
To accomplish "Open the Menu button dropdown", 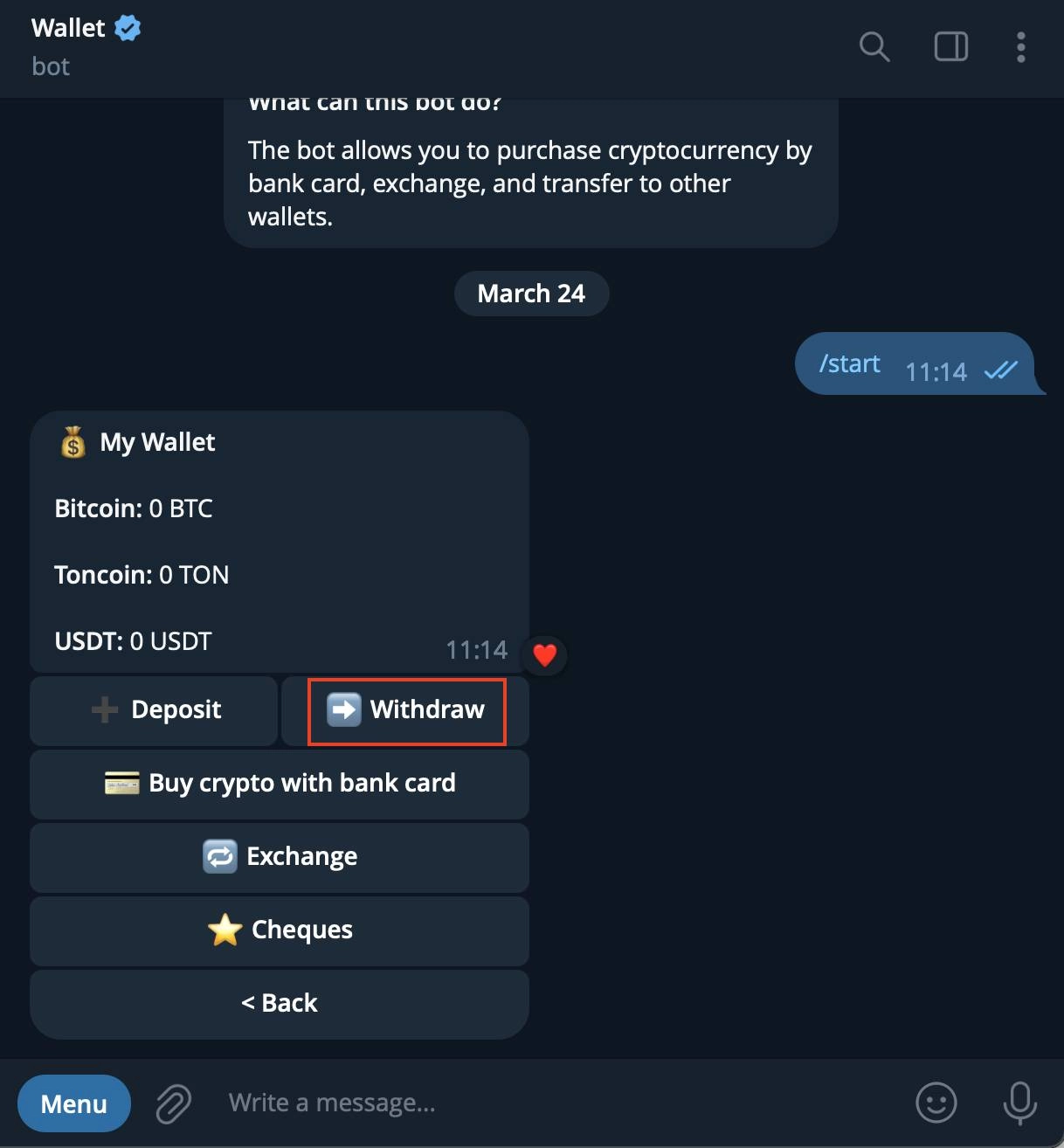I will tap(73, 1103).
